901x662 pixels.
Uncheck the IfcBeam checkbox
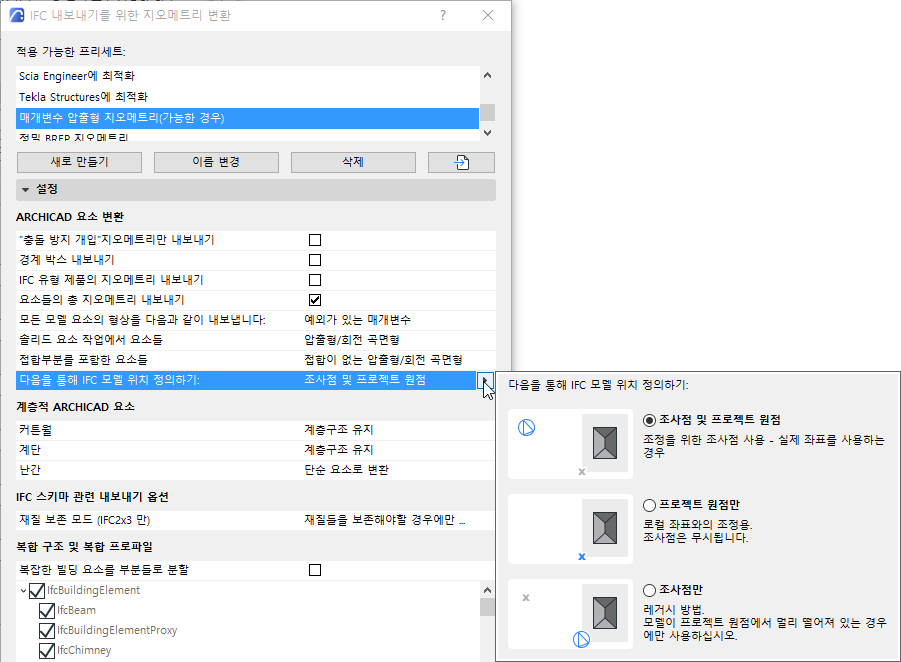(47, 611)
